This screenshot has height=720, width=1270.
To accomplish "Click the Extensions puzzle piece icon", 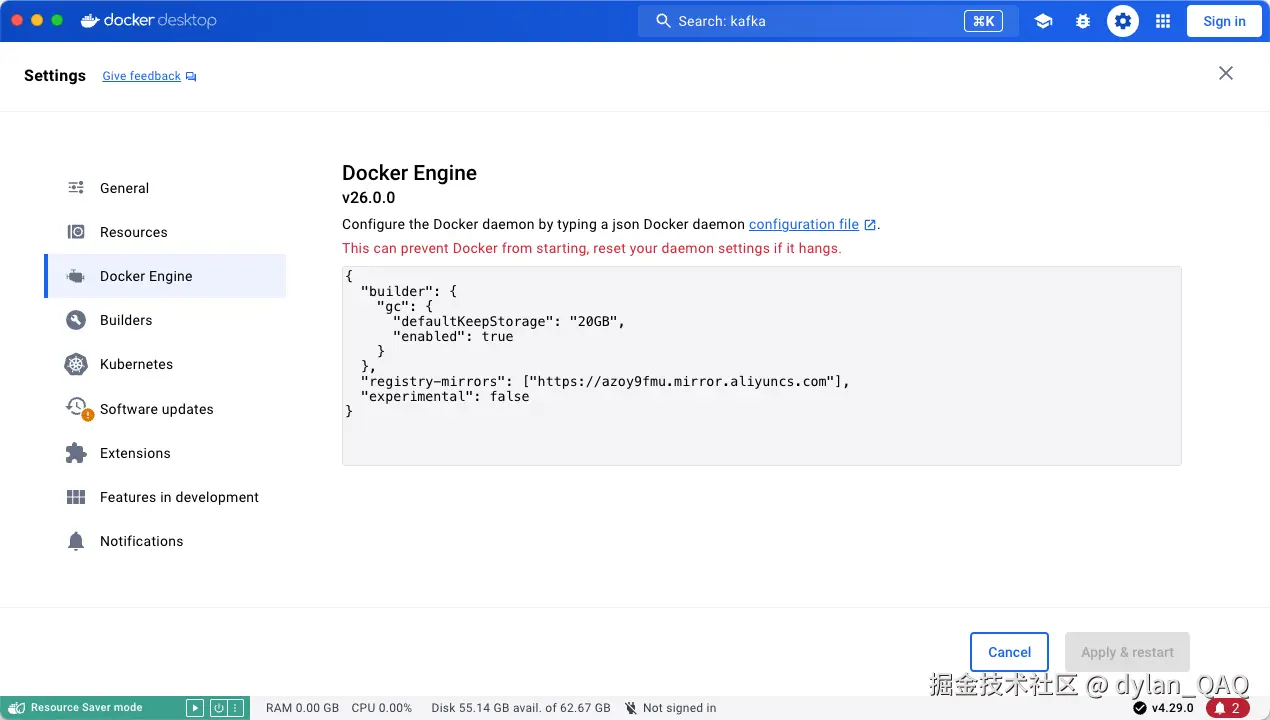I will click(x=76, y=453).
